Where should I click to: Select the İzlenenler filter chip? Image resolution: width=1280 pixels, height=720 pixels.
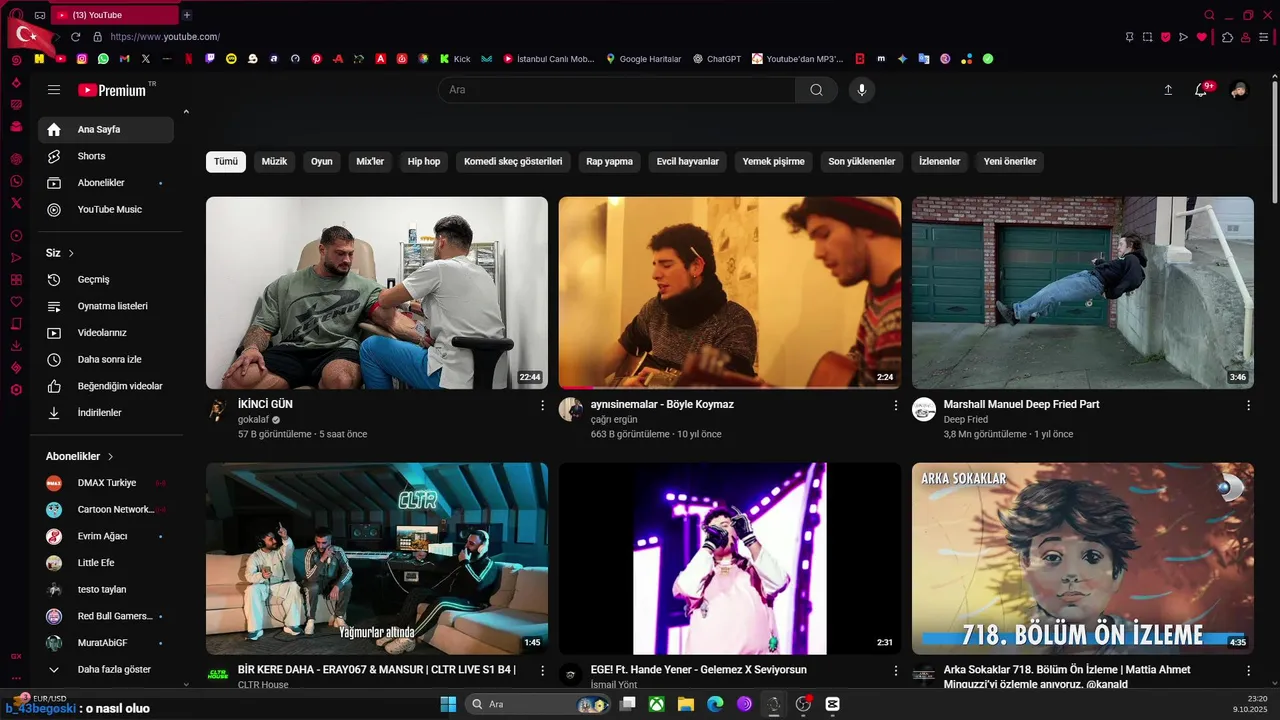pyautogui.click(x=939, y=161)
